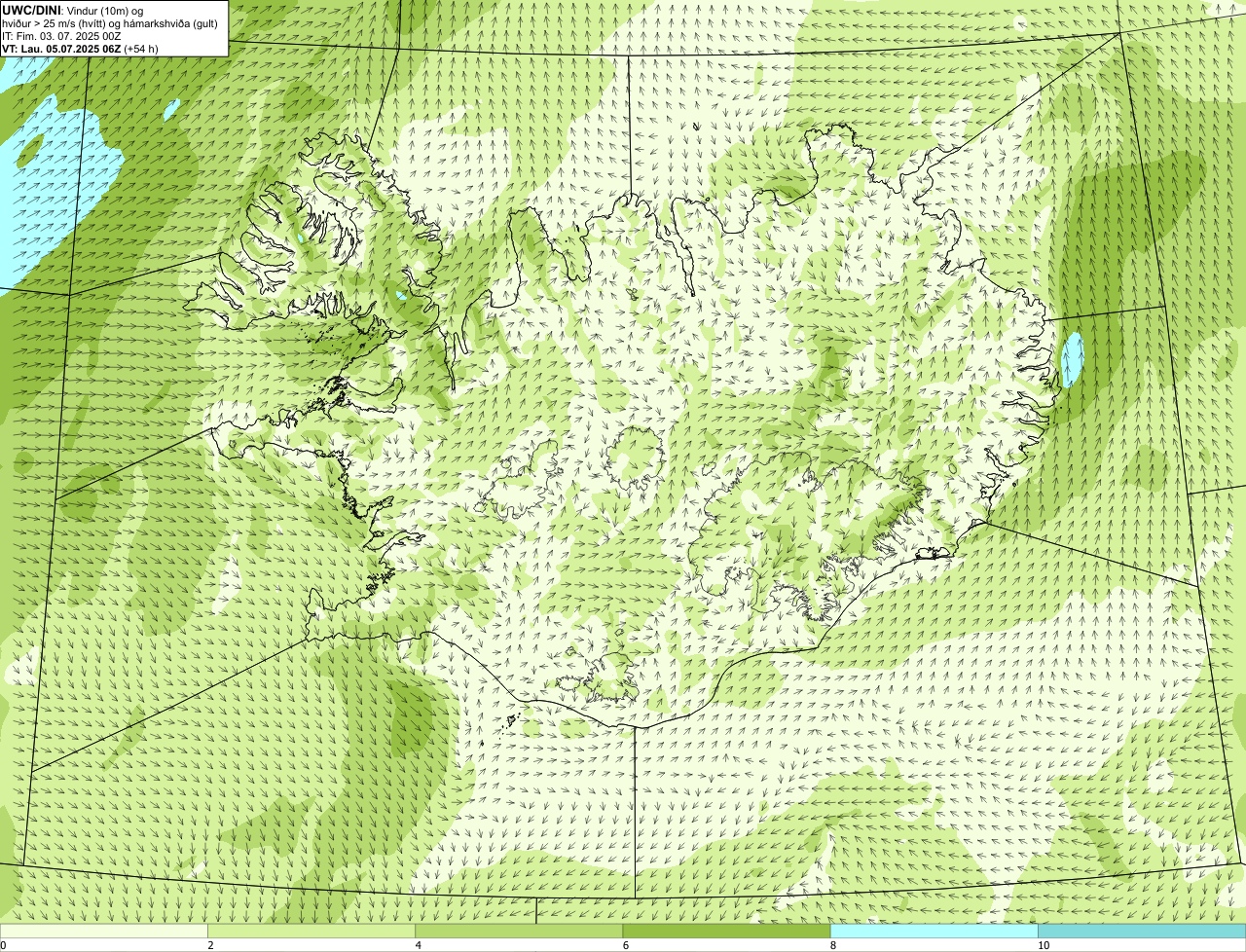The height and width of the screenshot is (952, 1246).
Task: Select the light cyan 8–10 color bar segment
Action: click(x=934, y=931)
